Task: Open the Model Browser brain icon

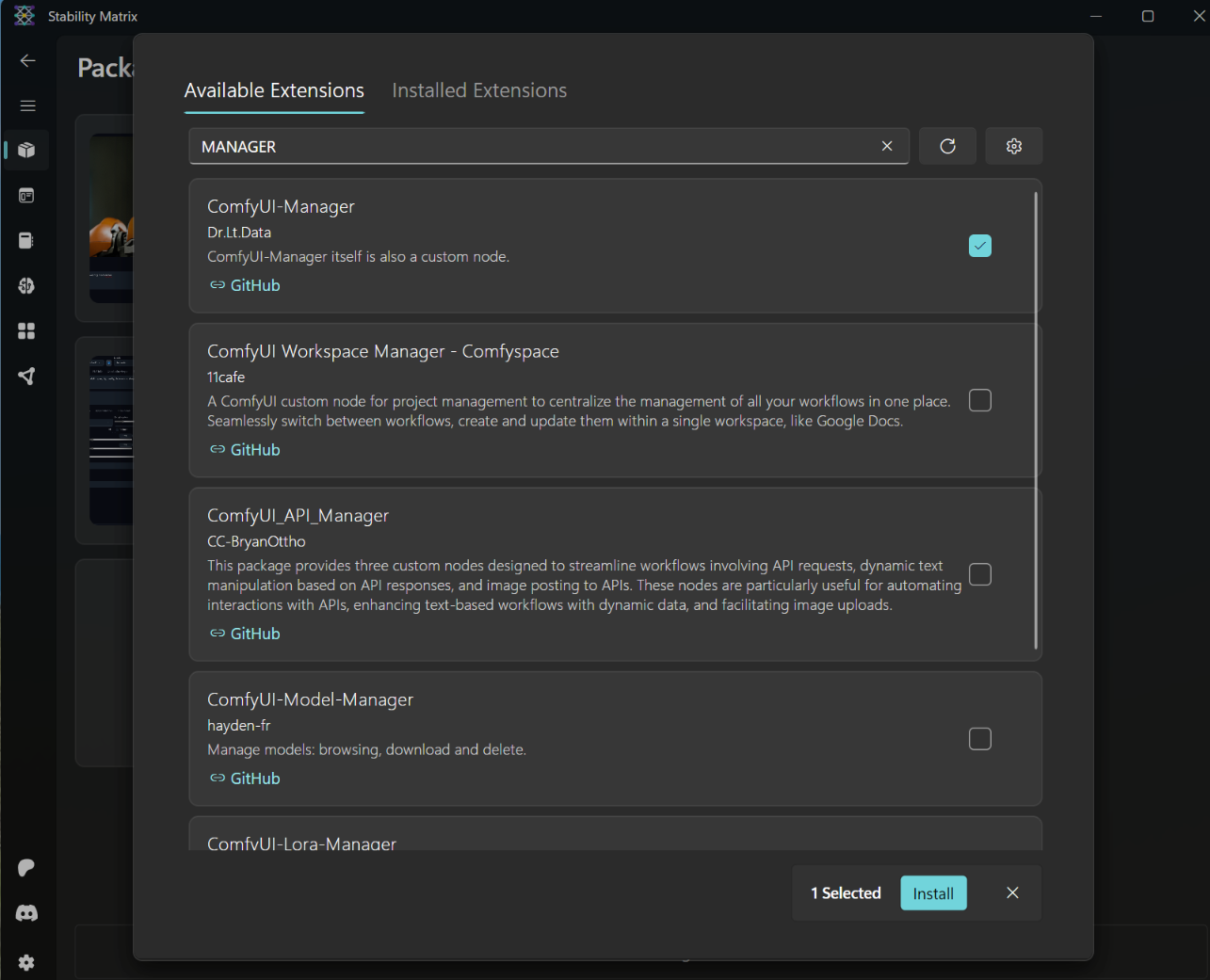Action: [26, 286]
